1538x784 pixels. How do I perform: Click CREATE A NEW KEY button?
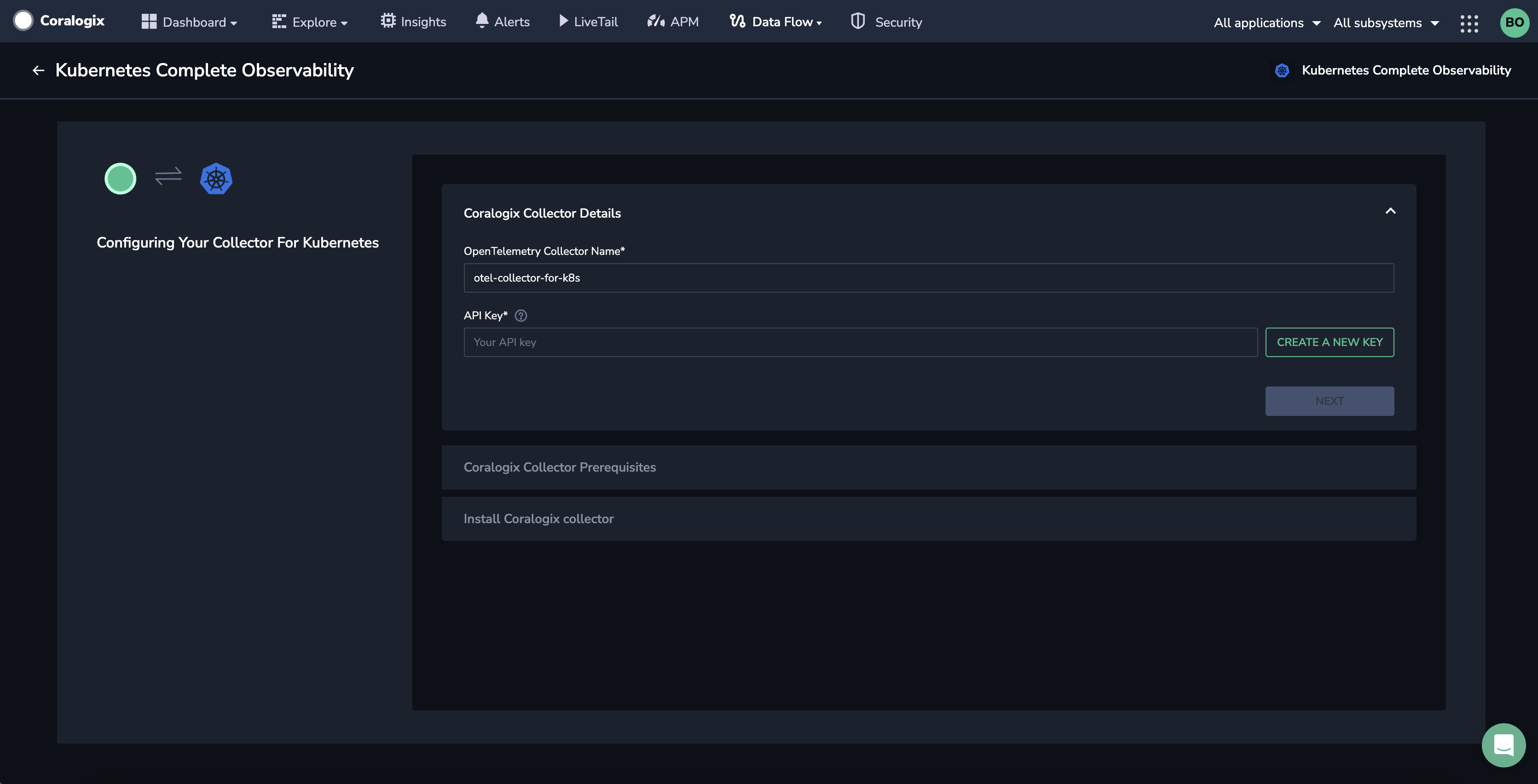pyautogui.click(x=1330, y=341)
